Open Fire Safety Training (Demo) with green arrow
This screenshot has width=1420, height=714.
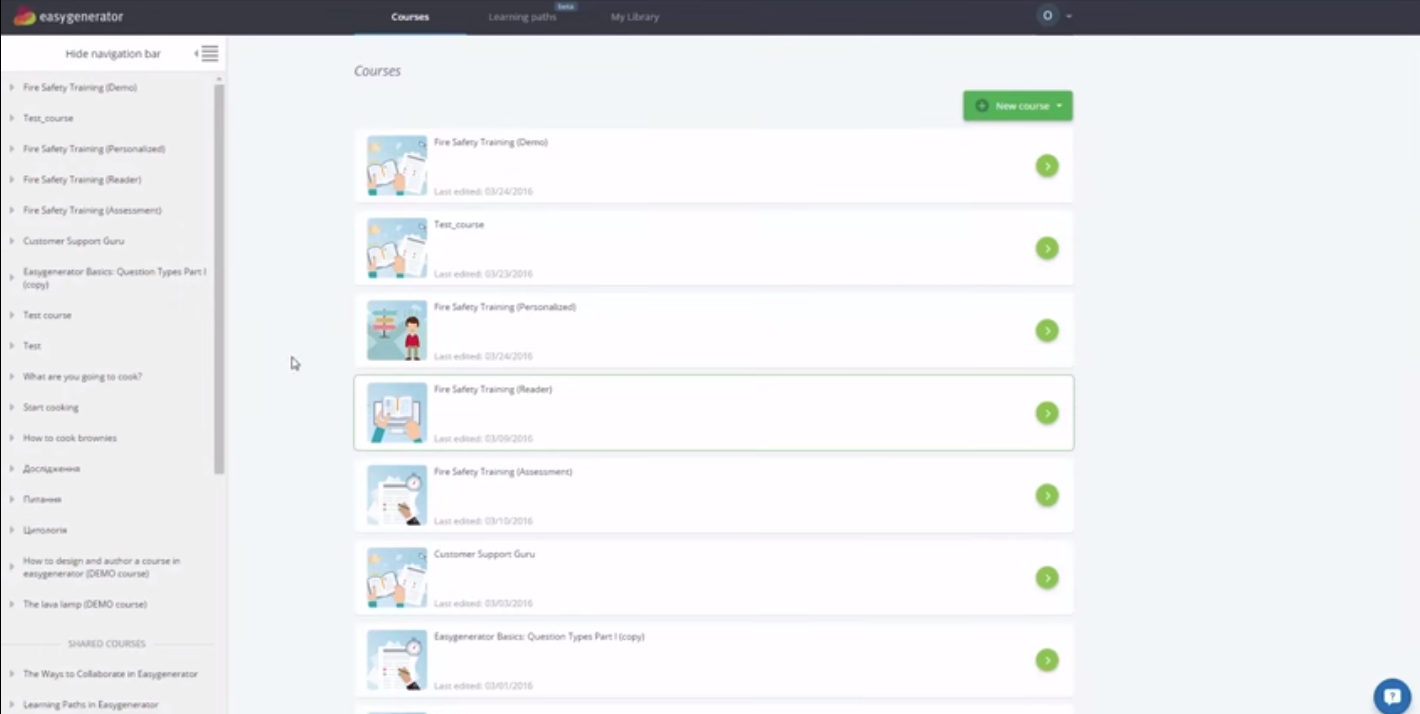point(1047,166)
